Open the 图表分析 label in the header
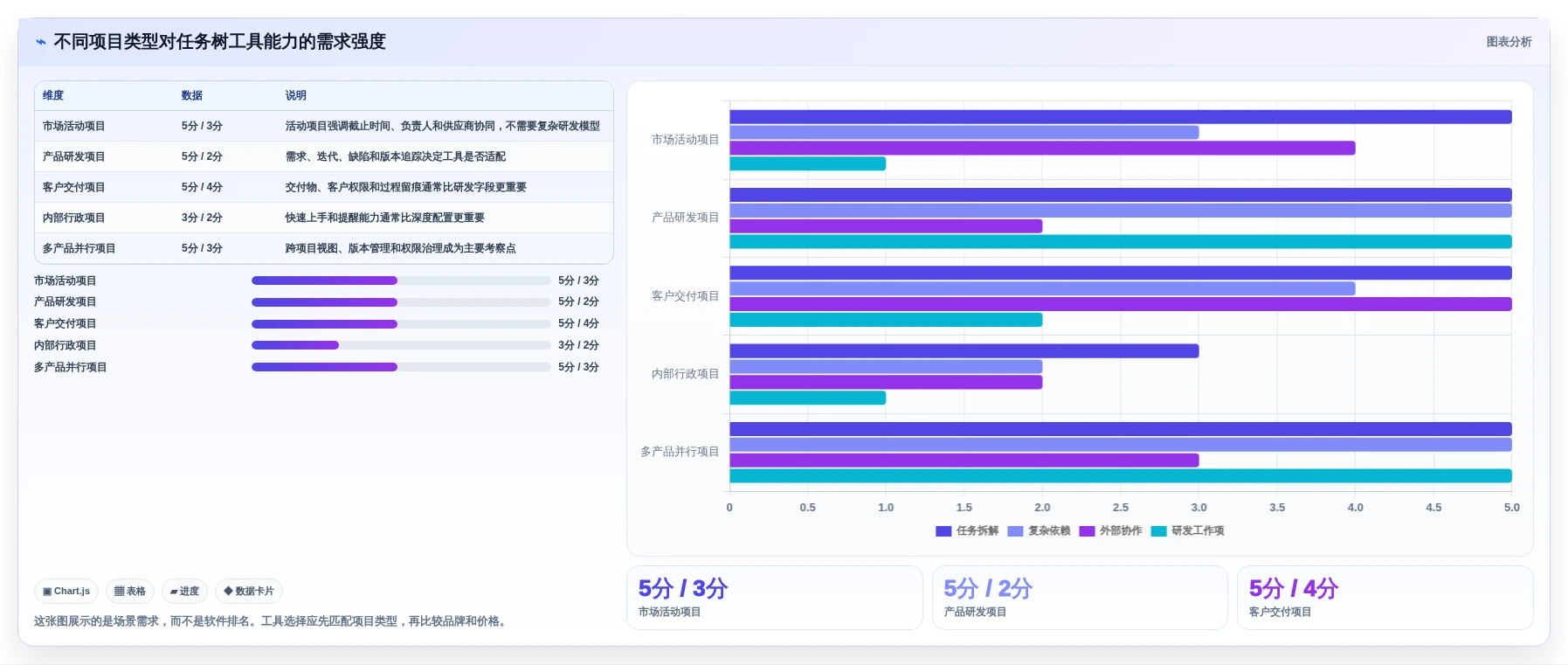The height and width of the screenshot is (665, 1568). 1509,42
